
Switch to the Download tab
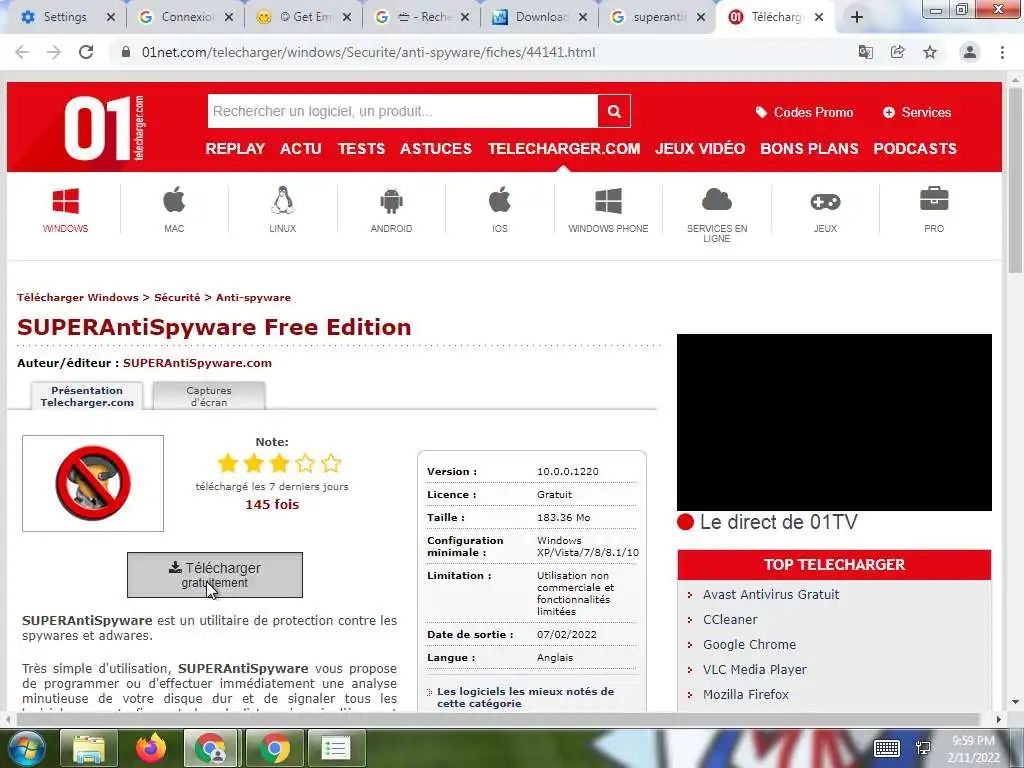click(x=541, y=17)
